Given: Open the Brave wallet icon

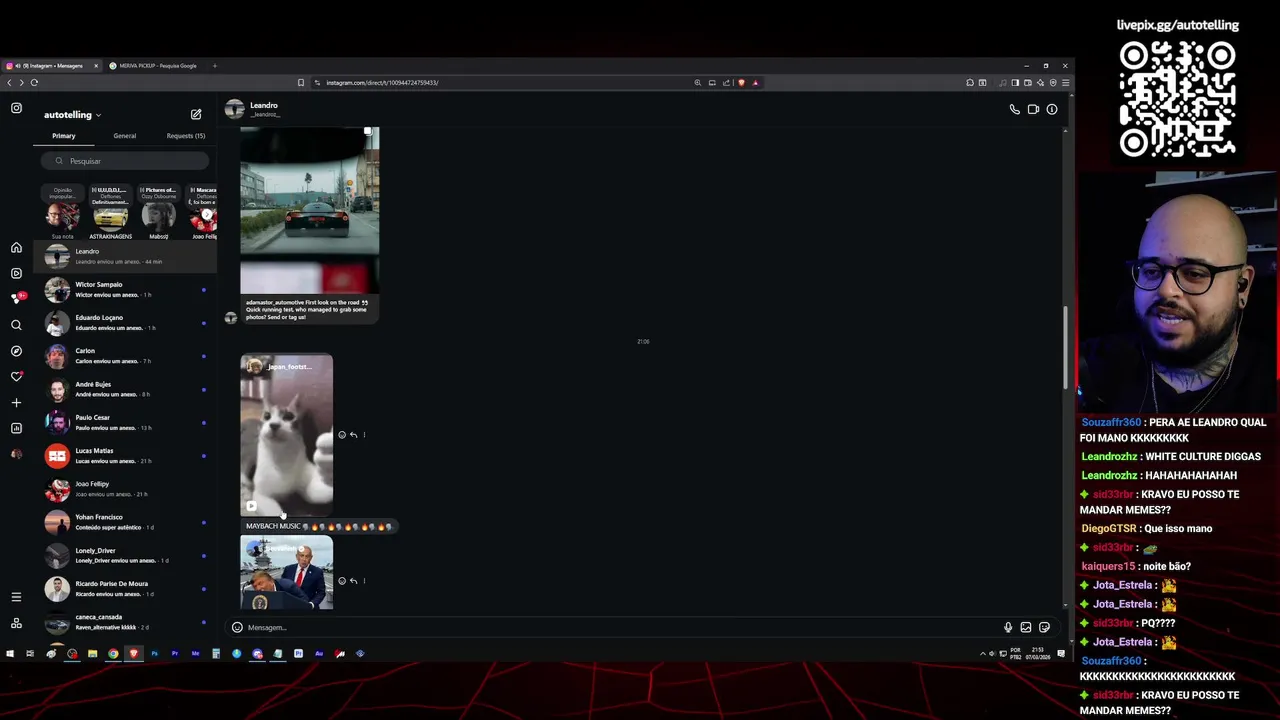Looking at the screenshot, I should 1027,83.
